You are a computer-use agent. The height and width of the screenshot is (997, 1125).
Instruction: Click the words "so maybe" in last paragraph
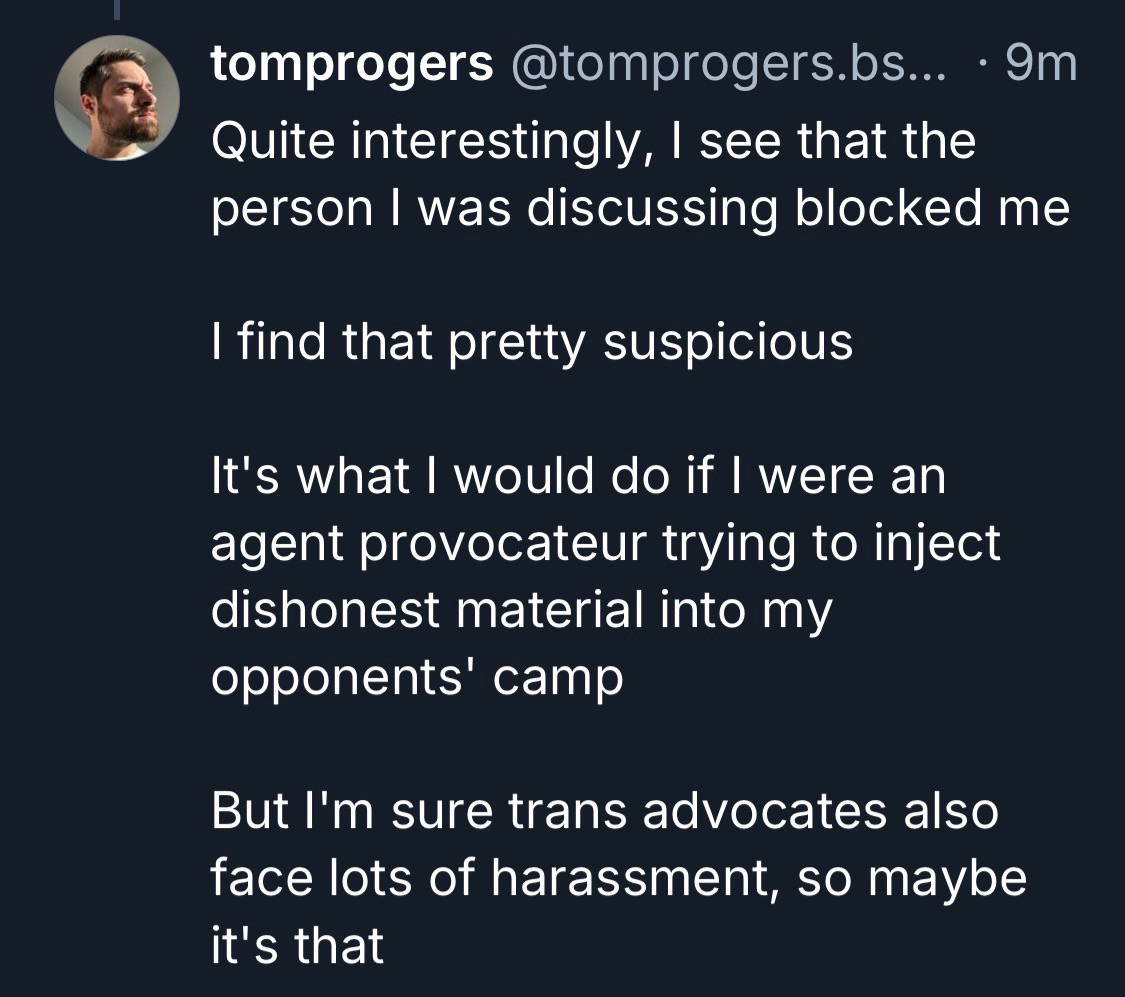pyautogui.click(x=907, y=878)
